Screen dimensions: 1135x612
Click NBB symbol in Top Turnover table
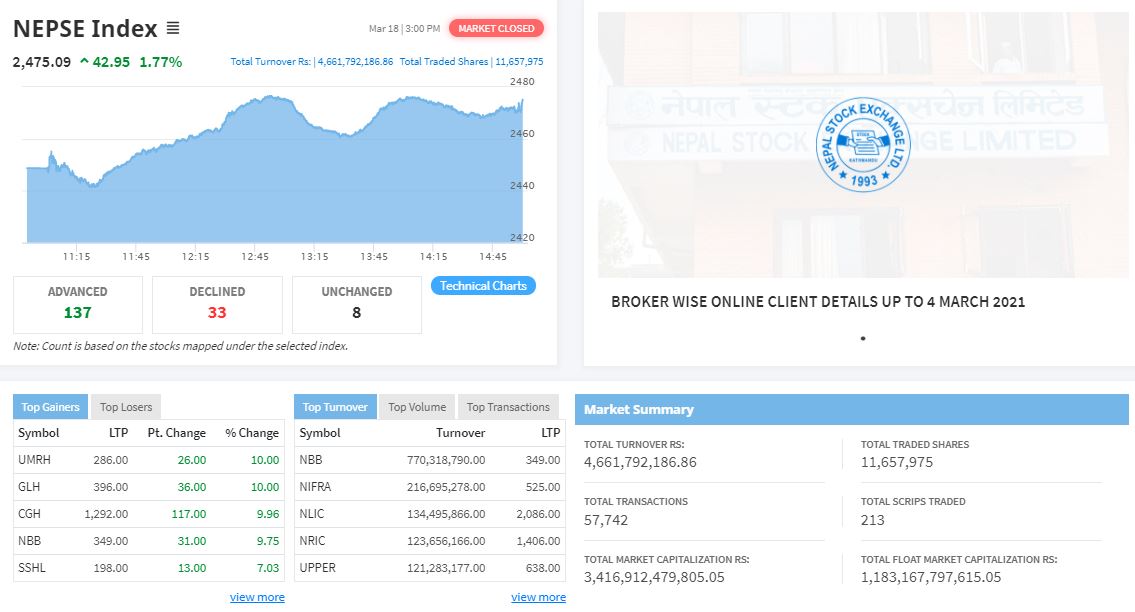(311, 460)
